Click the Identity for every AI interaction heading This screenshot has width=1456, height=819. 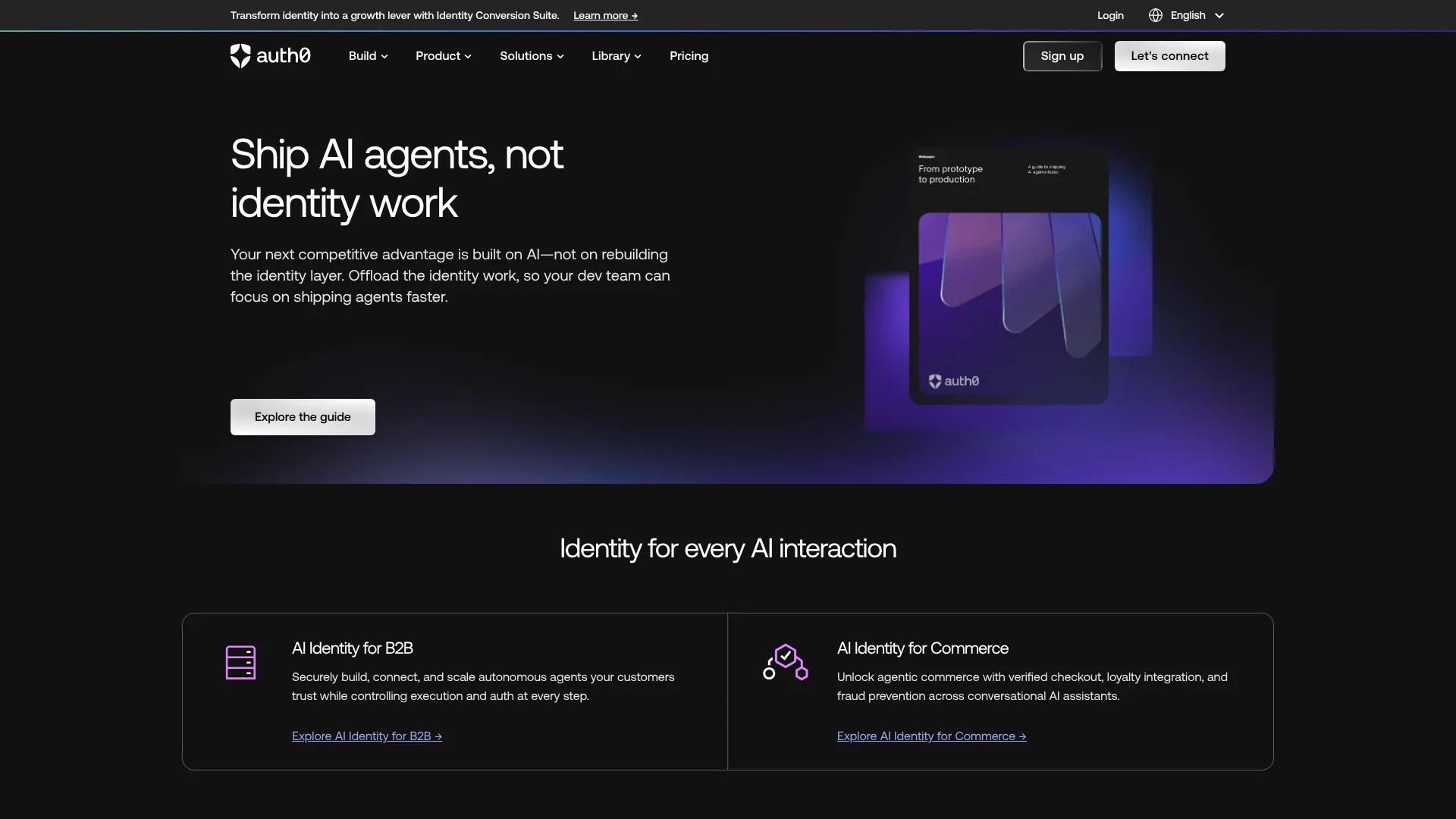coord(728,548)
